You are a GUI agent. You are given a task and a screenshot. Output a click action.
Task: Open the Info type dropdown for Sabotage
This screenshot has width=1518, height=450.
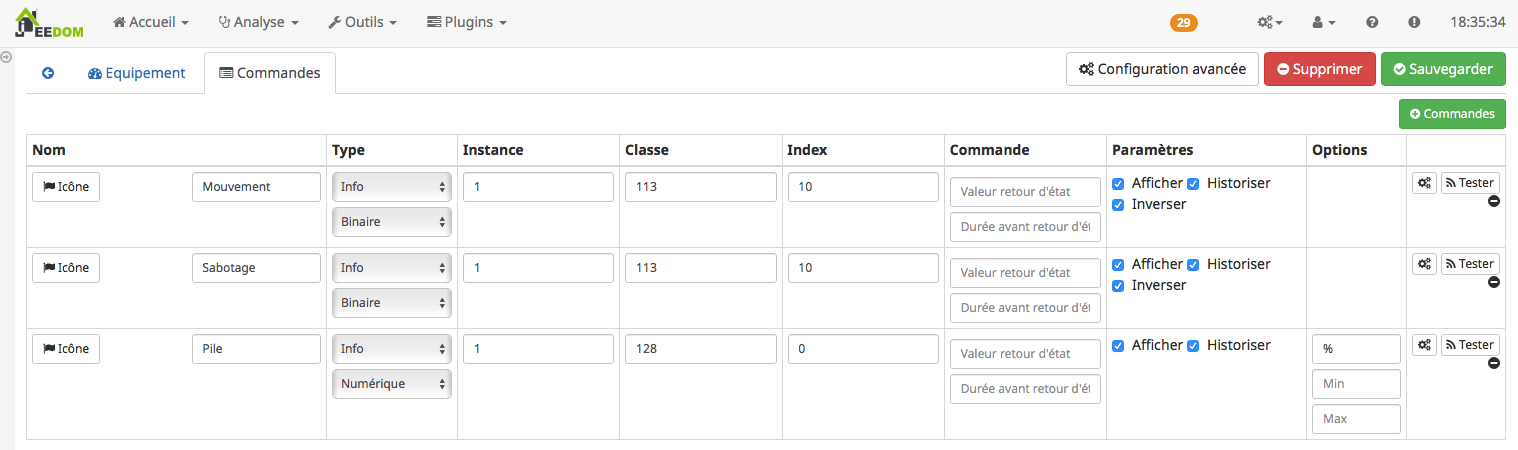coord(392,268)
